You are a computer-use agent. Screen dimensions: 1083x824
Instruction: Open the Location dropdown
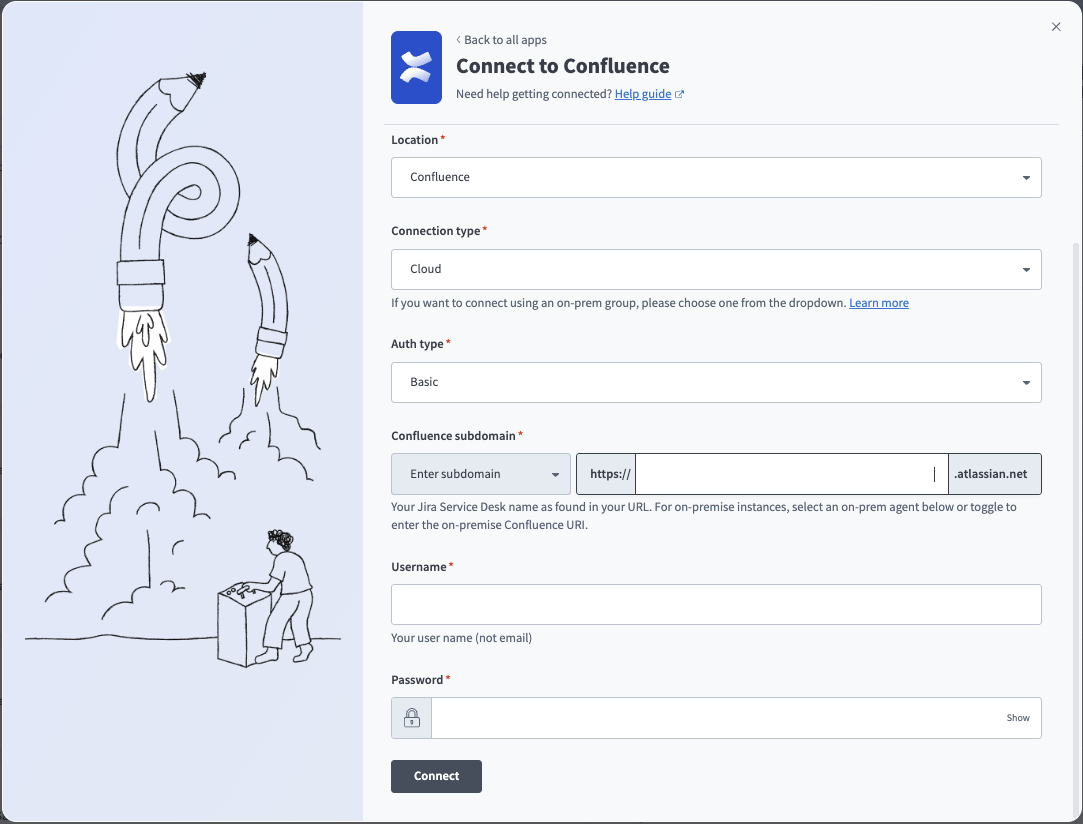click(716, 177)
